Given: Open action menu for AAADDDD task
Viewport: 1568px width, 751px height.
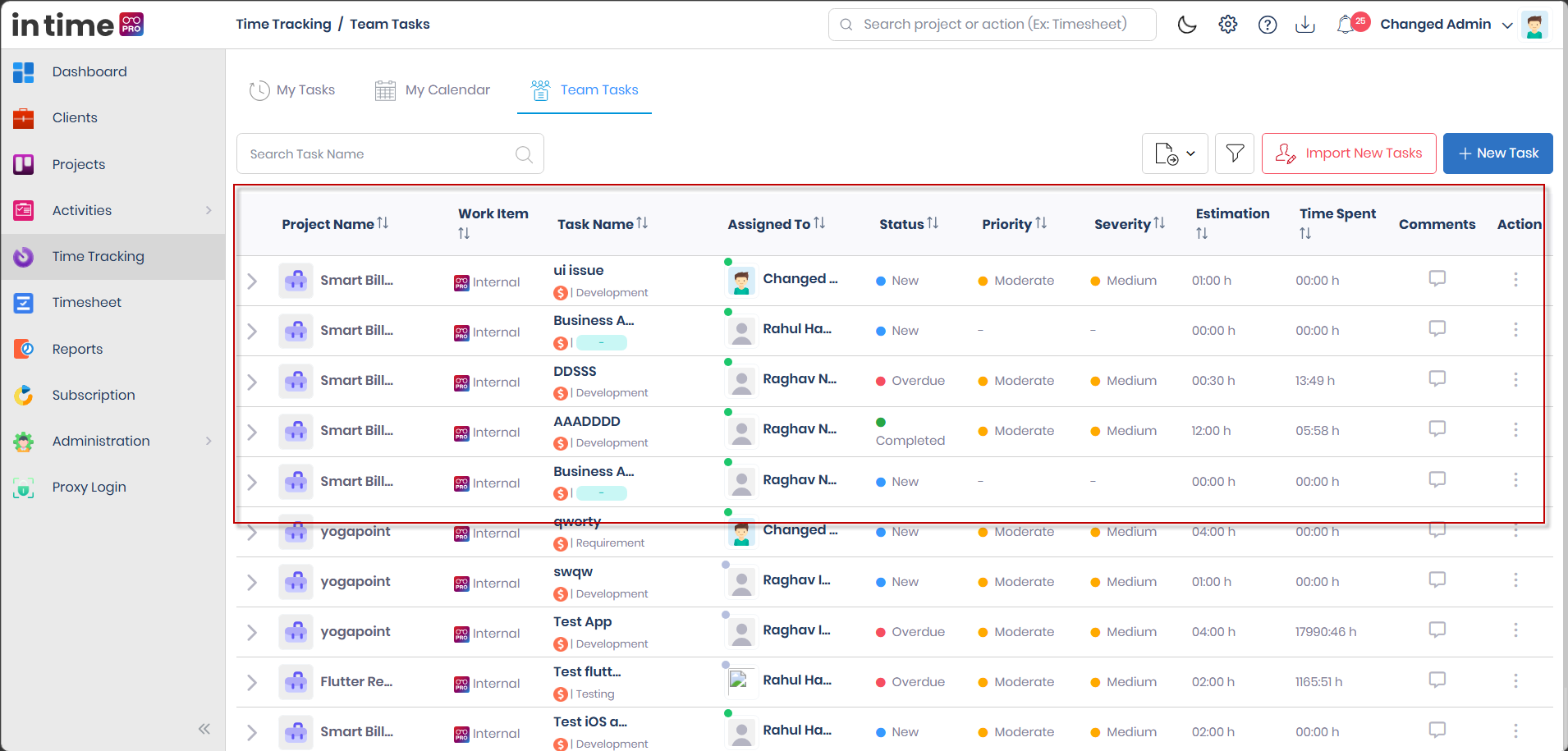Looking at the screenshot, I should pyautogui.click(x=1515, y=430).
